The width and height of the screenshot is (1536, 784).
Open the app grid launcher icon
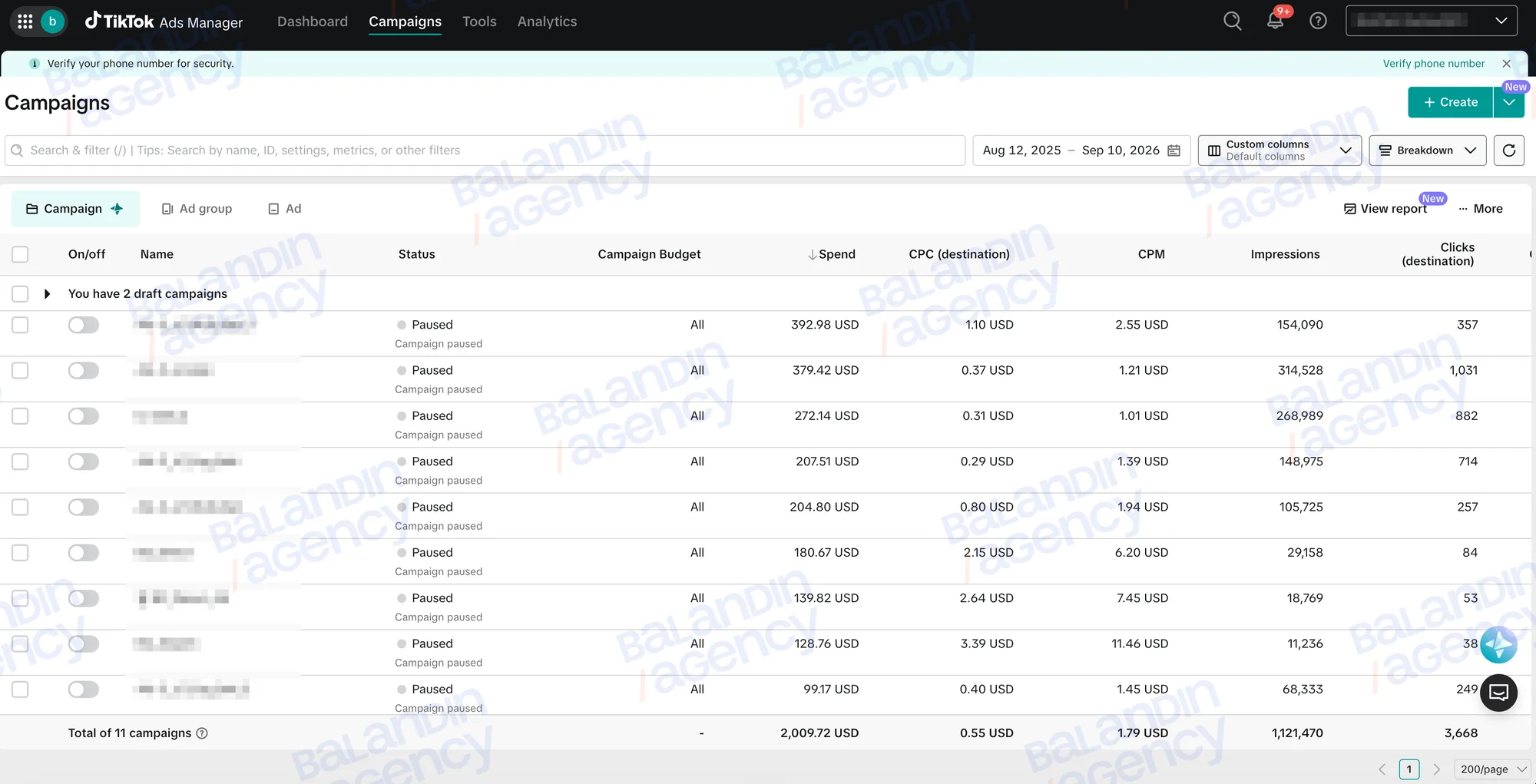click(x=25, y=22)
